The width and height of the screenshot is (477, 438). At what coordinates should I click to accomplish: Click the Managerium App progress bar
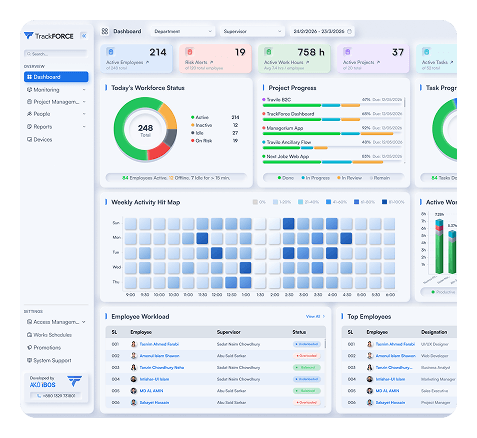[x=332, y=134]
